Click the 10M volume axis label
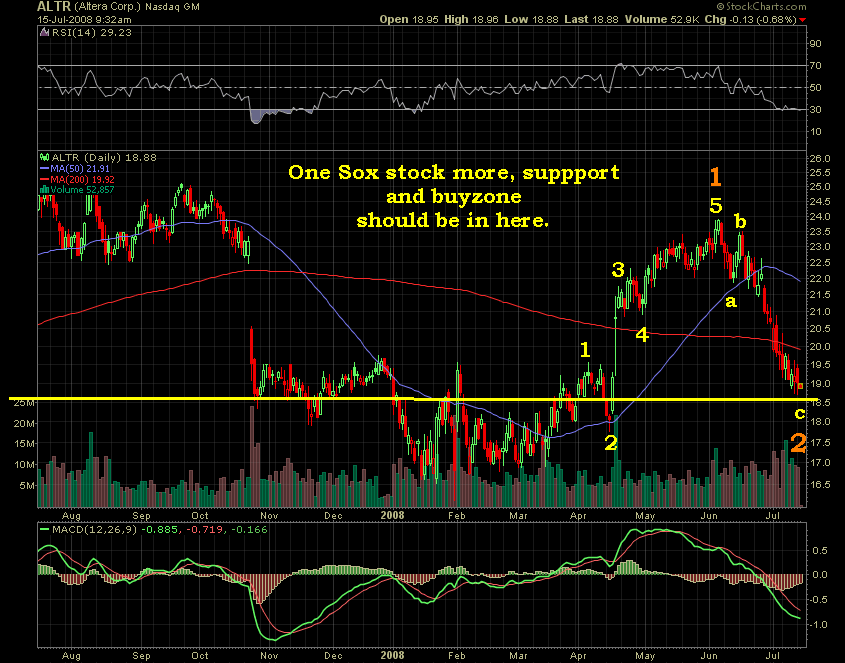 24,464
